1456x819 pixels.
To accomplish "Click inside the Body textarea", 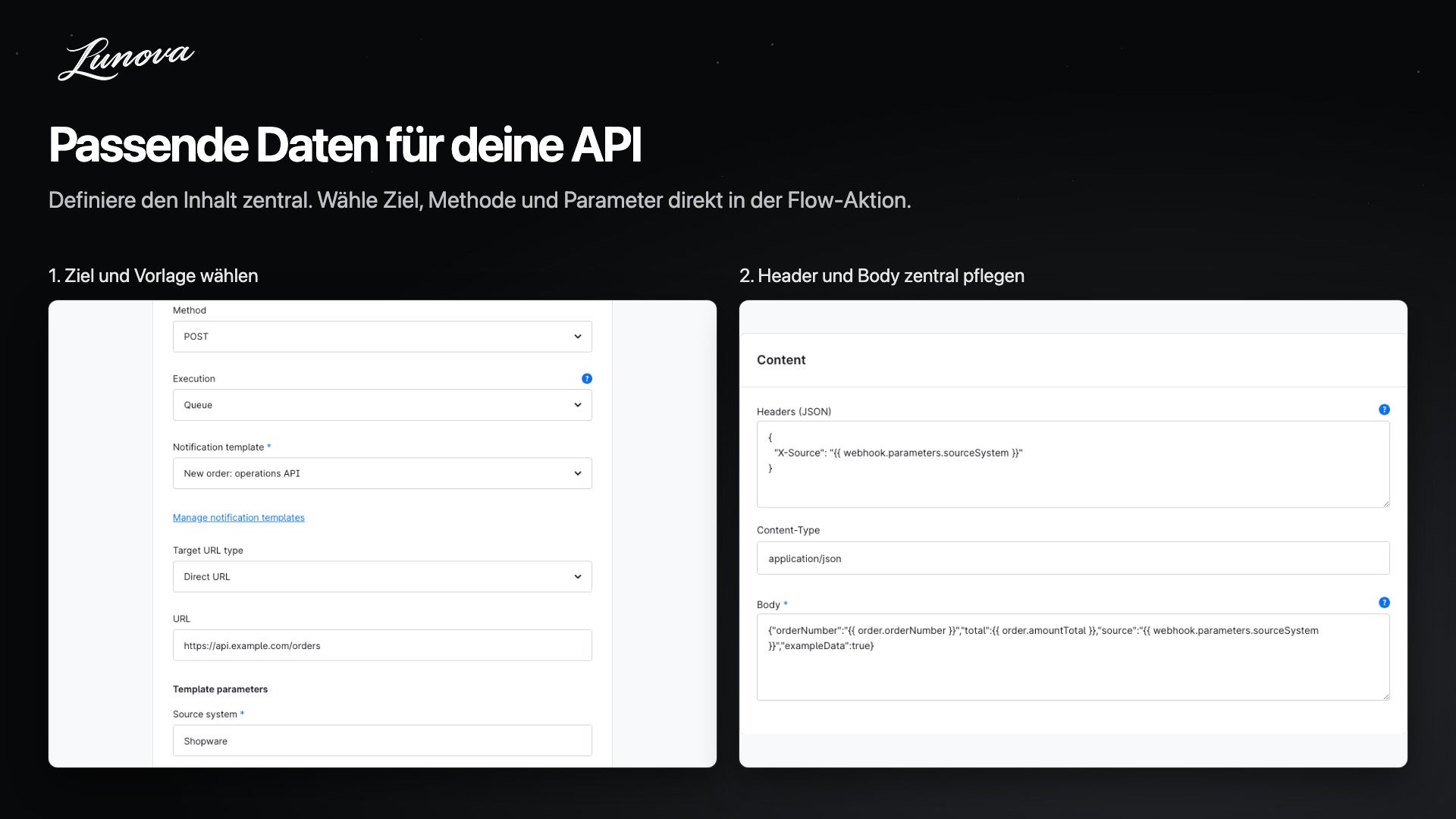I will pos(1073,657).
